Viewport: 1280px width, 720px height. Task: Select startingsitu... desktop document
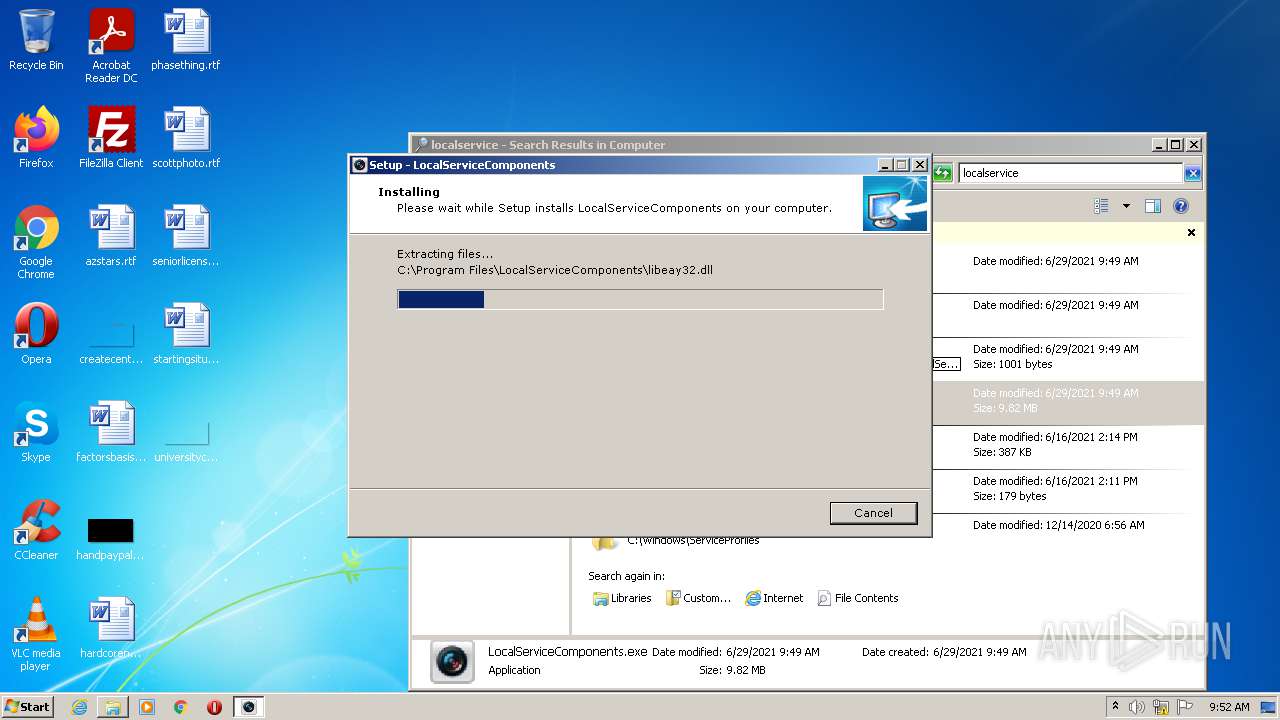[186, 334]
